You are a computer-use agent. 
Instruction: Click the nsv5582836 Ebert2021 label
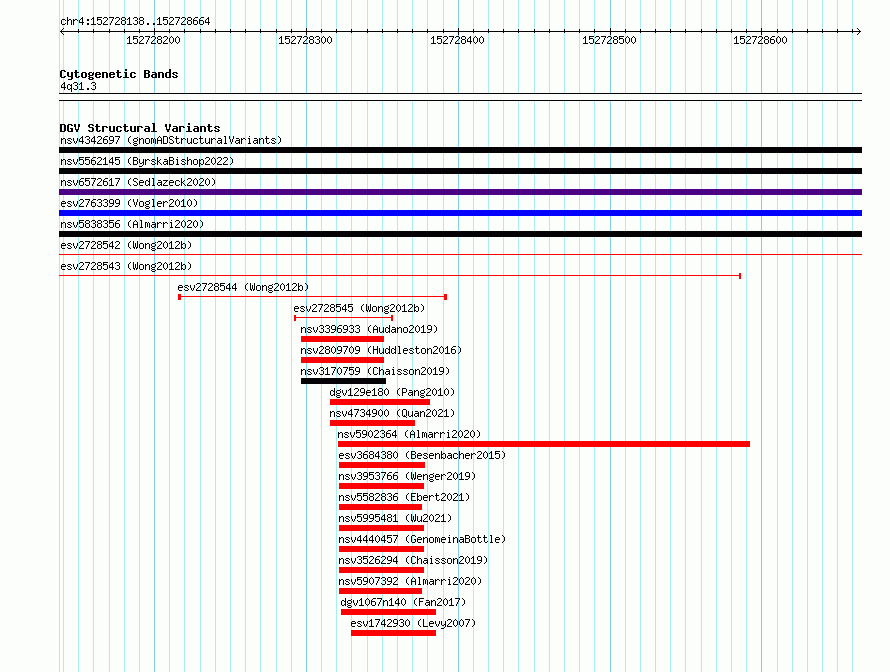[x=404, y=497]
